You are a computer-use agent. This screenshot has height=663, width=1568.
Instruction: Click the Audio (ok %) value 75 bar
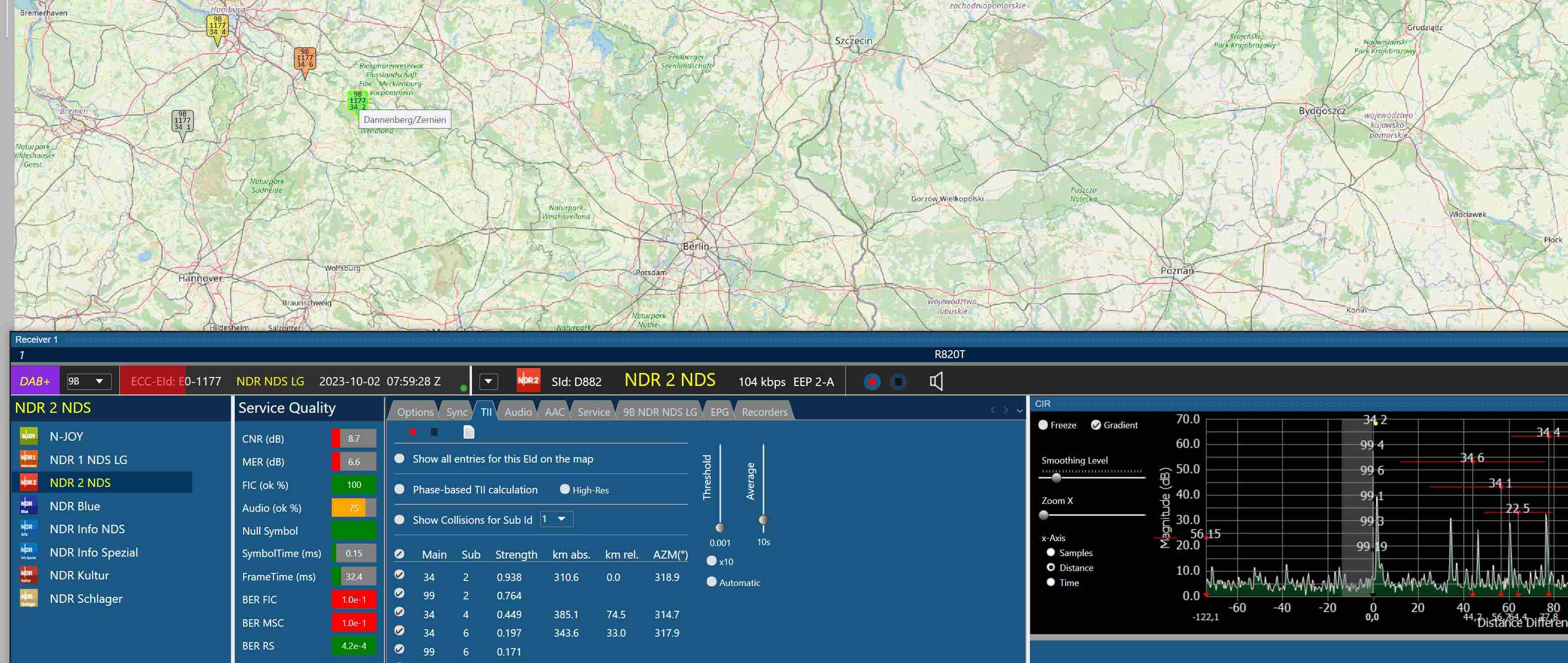tap(354, 507)
